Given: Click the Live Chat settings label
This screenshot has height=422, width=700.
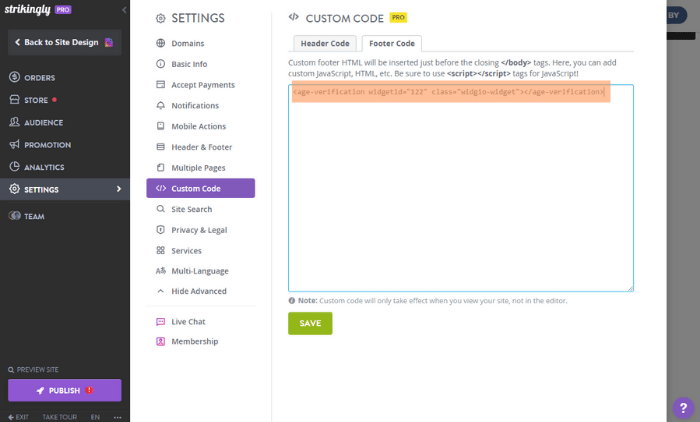Looking at the screenshot, I should click(188, 322).
